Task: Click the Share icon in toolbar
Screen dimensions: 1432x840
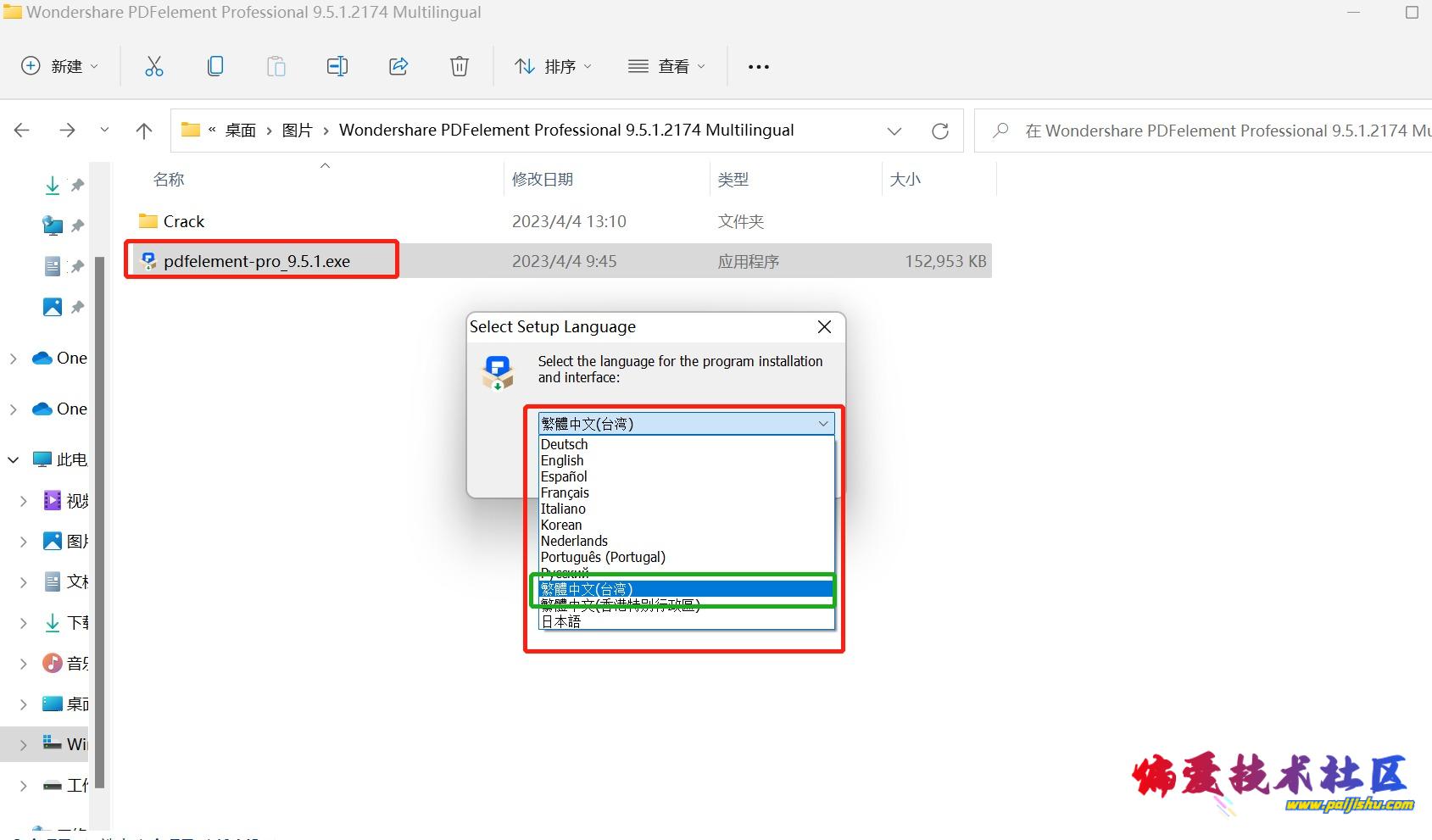Action: [398, 66]
